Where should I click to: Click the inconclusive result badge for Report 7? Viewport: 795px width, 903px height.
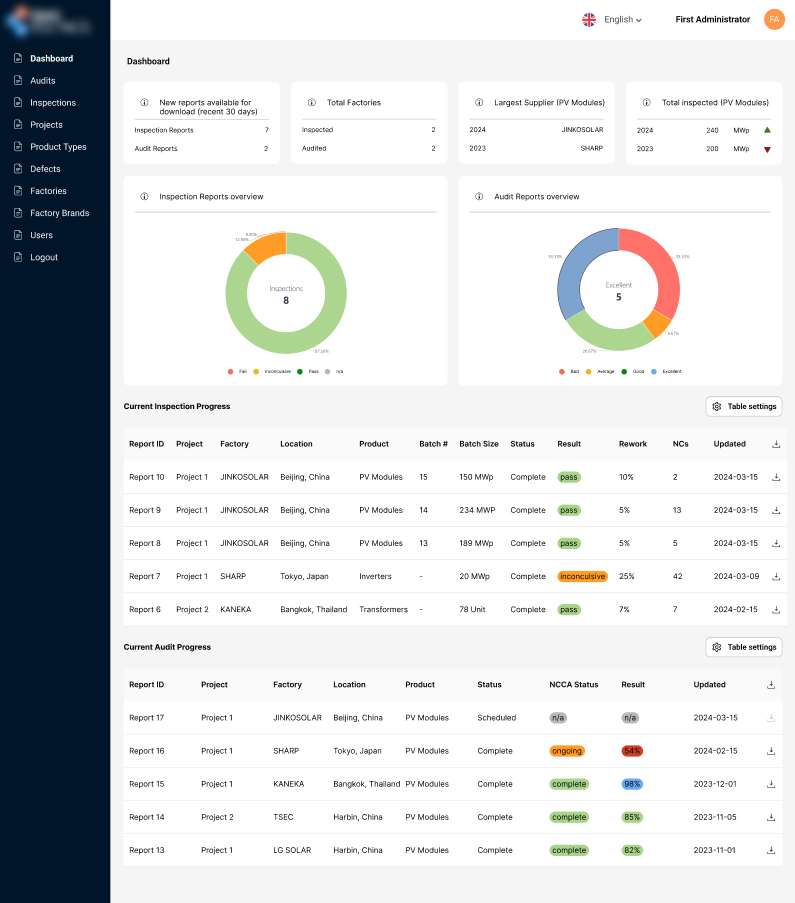point(582,576)
